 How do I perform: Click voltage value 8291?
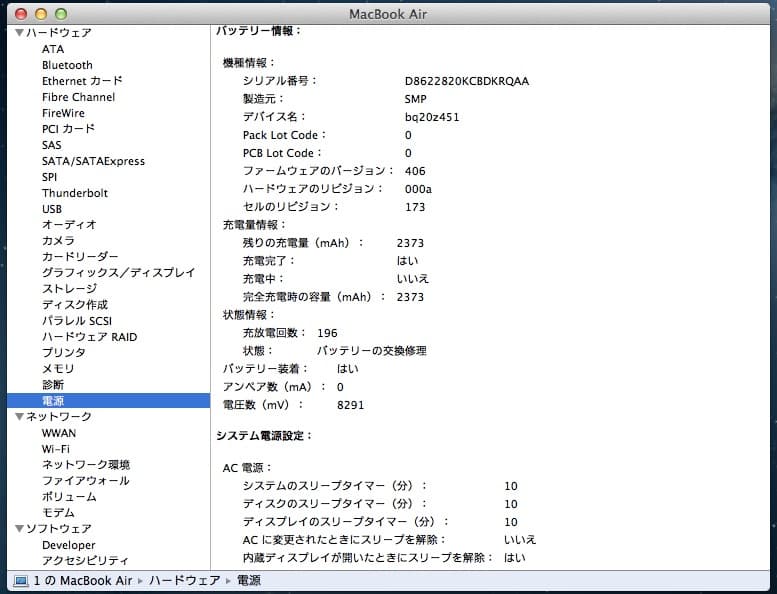click(350, 405)
